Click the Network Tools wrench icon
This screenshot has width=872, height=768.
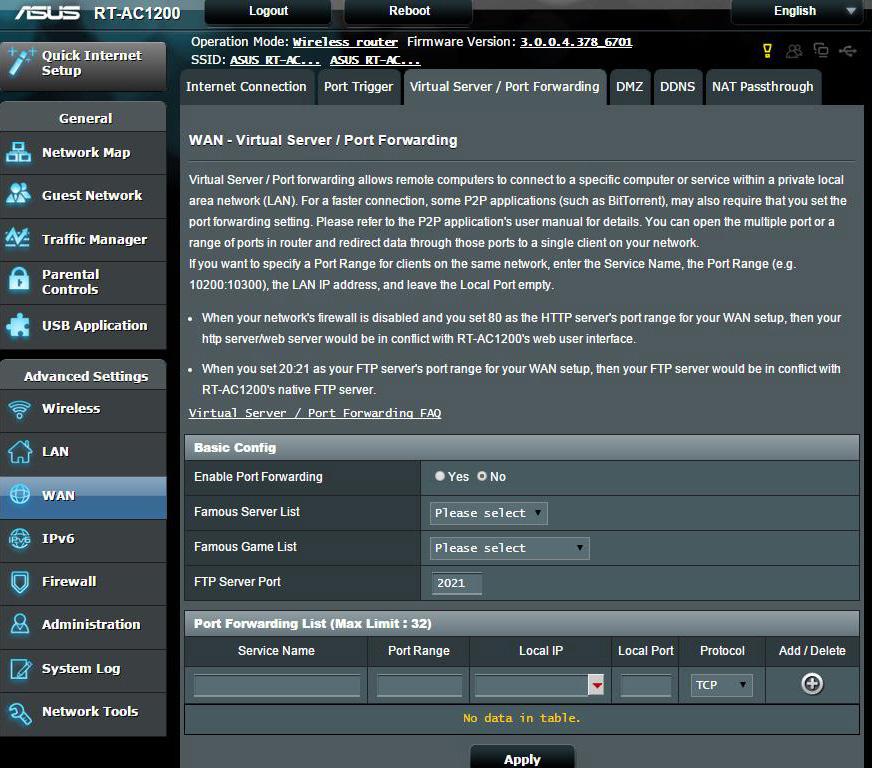click(x=20, y=713)
